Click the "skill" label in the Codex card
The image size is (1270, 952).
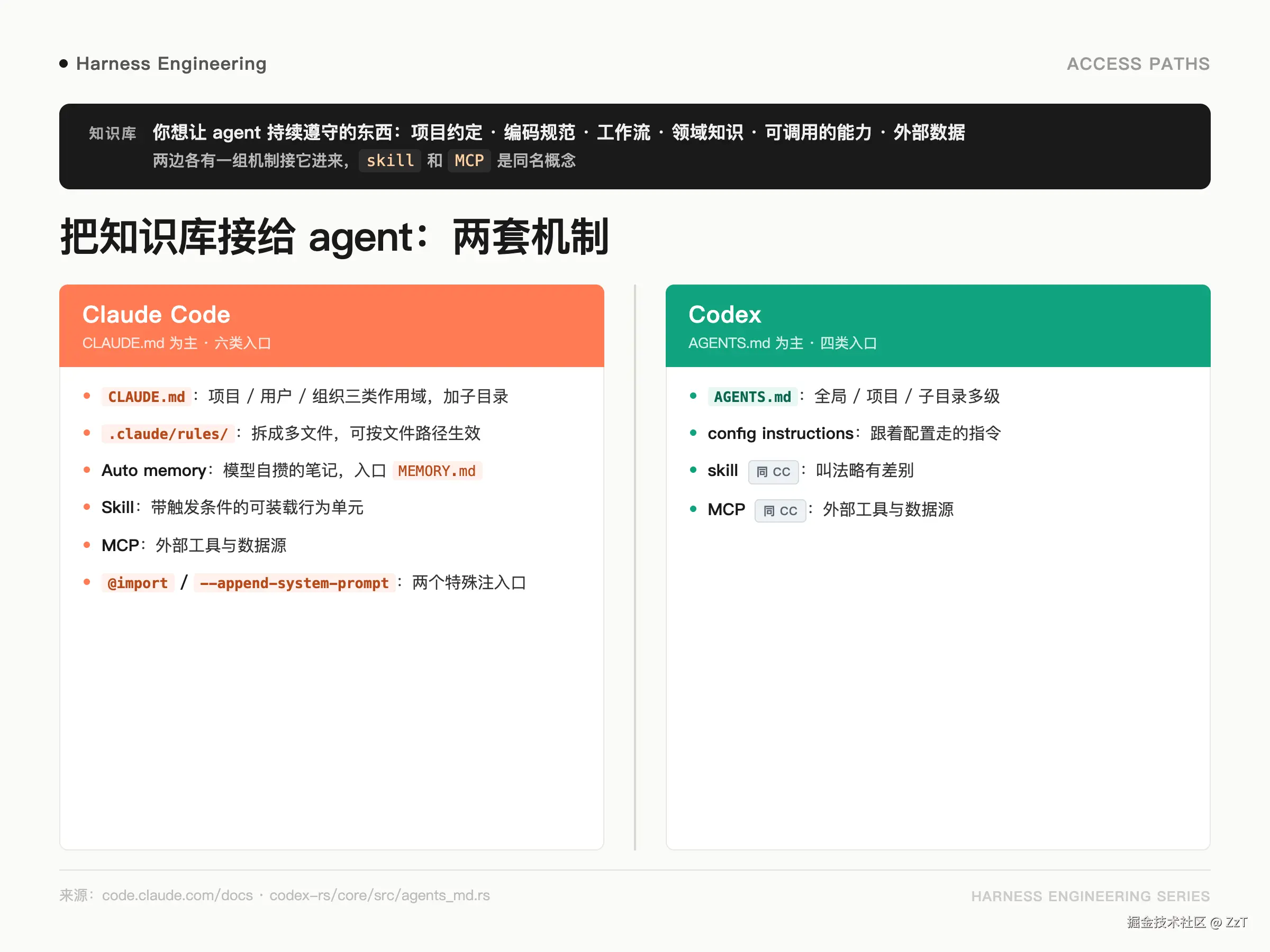(723, 471)
